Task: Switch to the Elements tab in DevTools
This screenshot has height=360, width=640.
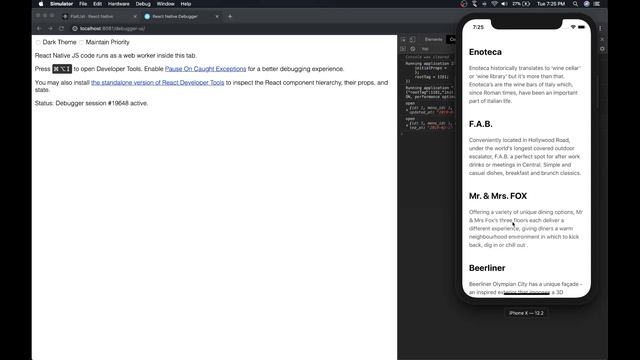Action: point(433,40)
